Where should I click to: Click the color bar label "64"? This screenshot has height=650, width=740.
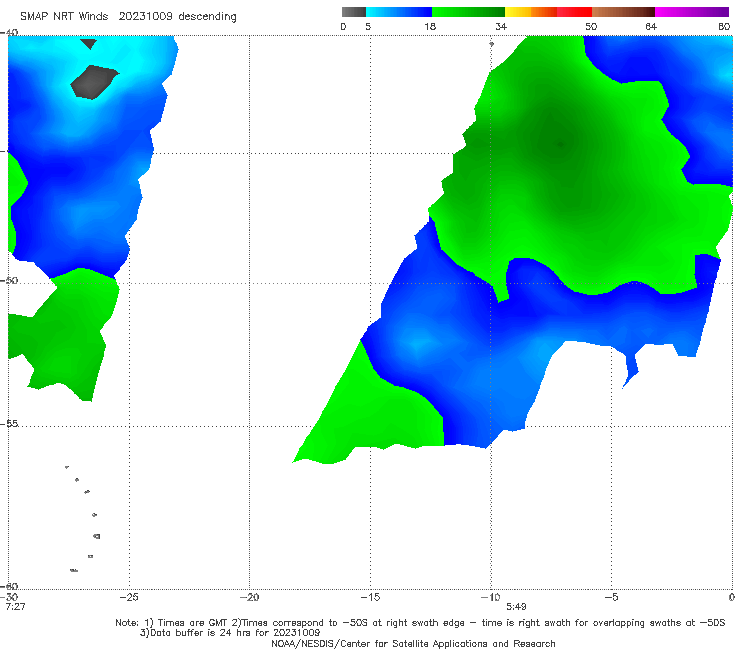click(x=651, y=26)
